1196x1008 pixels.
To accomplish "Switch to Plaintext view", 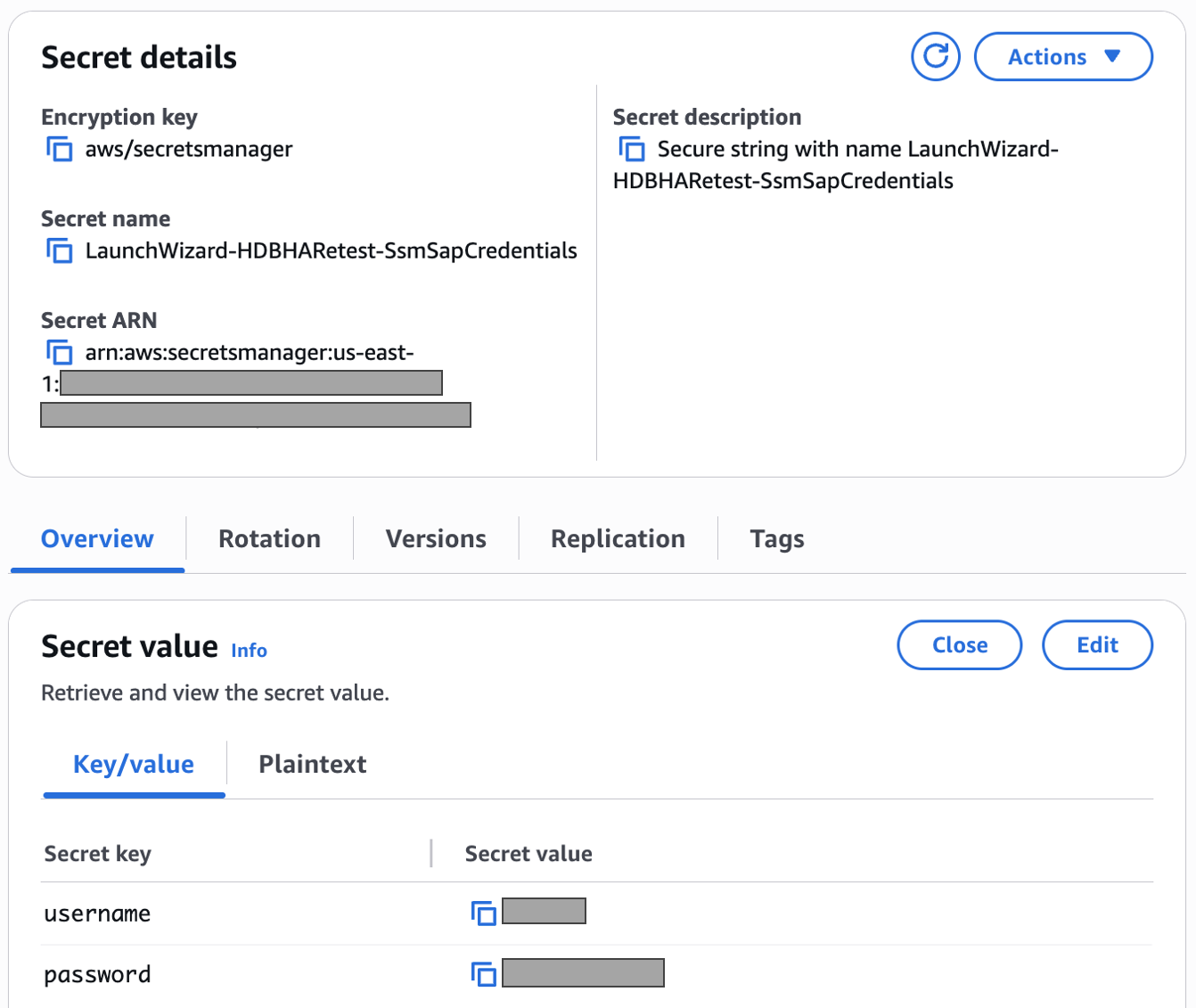I will coord(312,764).
